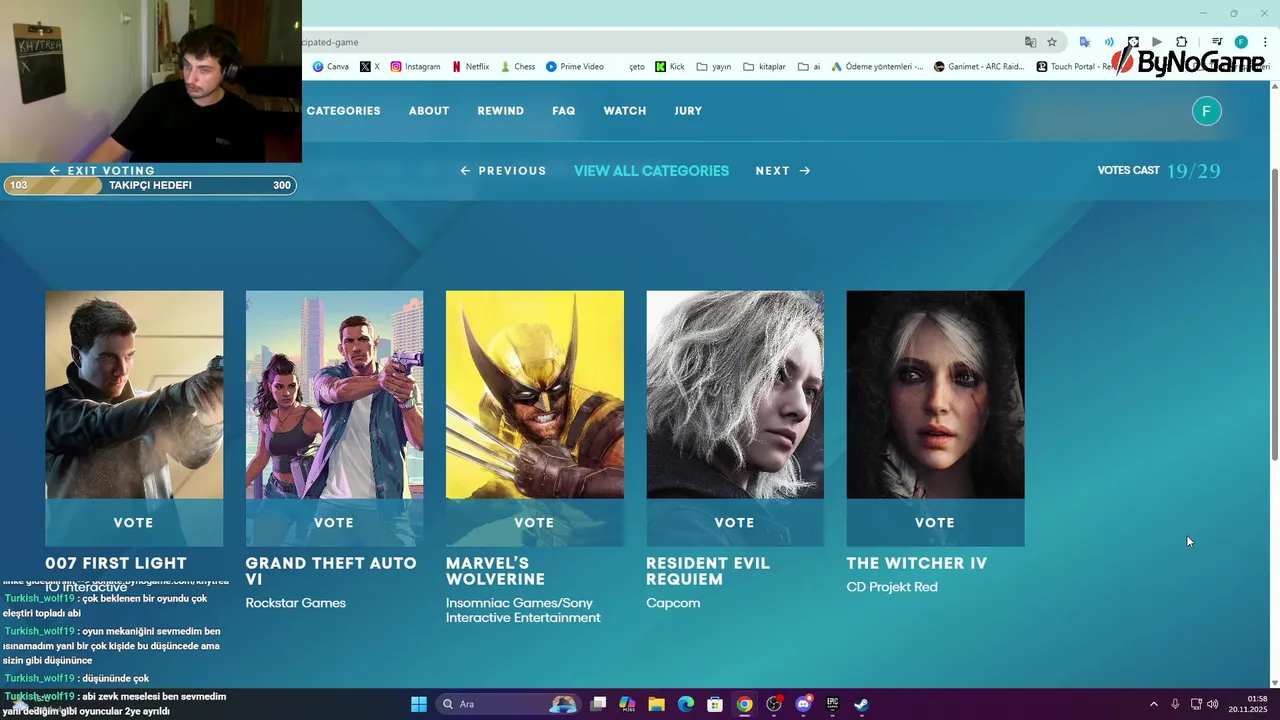Open File Explorer on the taskbar
The width and height of the screenshot is (1280, 720).
point(657,704)
